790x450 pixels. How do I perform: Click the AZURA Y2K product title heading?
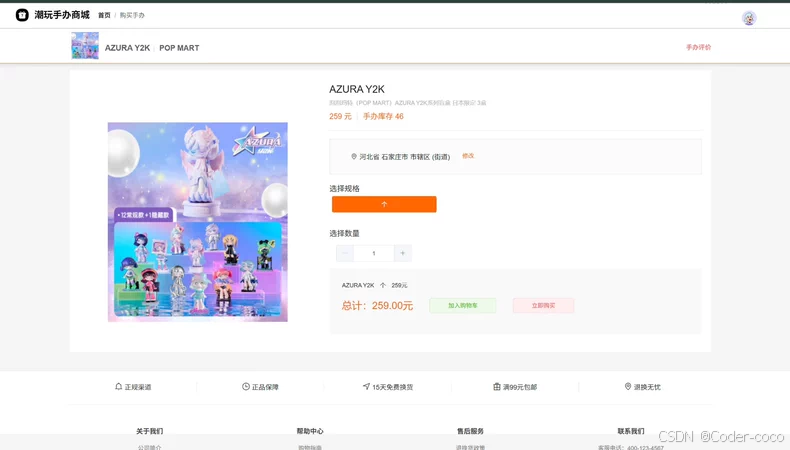pyautogui.click(x=357, y=89)
